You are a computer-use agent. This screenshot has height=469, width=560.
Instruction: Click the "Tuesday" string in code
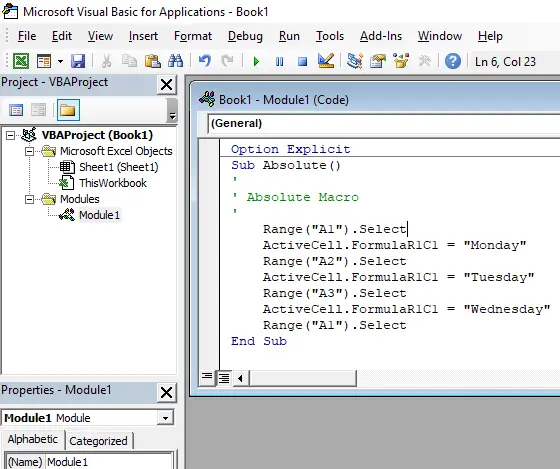[499, 277]
